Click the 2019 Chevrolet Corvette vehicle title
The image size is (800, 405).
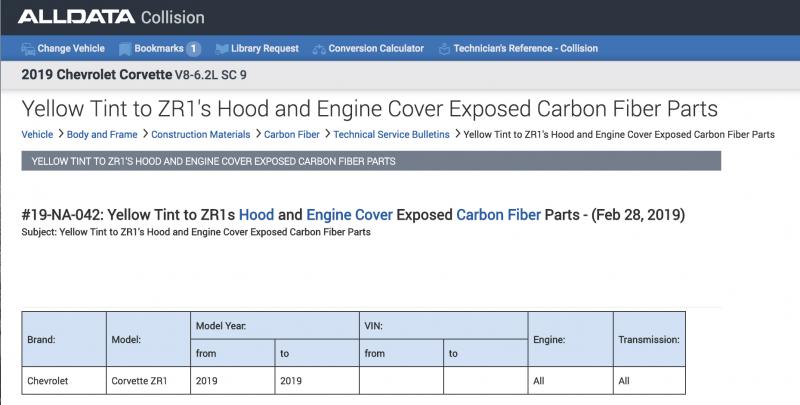(x=134, y=75)
